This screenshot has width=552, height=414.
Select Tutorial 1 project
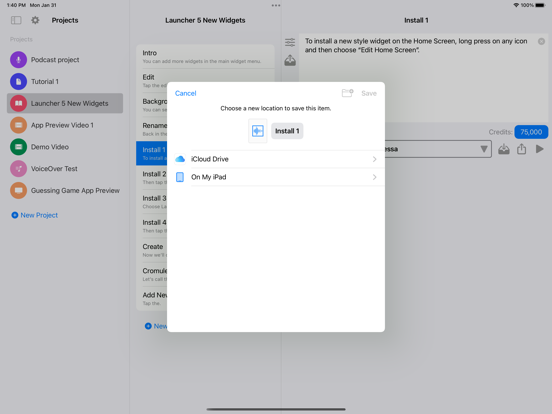[65, 82]
